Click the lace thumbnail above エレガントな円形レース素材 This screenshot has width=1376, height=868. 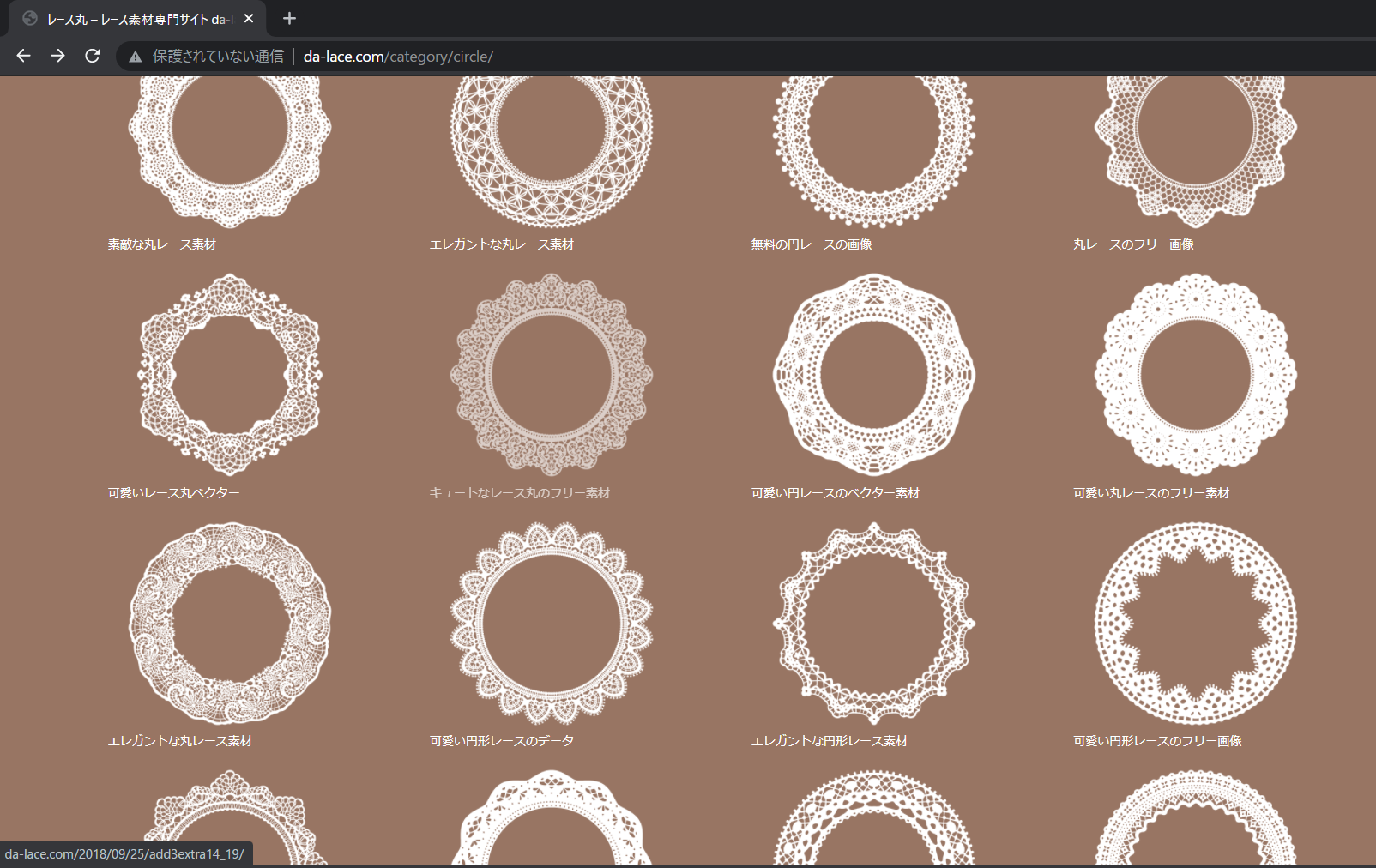click(x=873, y=624)
